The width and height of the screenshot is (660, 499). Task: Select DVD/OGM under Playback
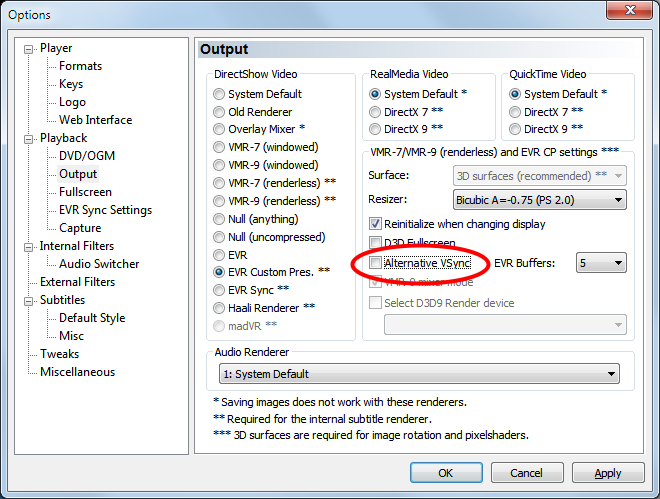(x=87, y=156)
